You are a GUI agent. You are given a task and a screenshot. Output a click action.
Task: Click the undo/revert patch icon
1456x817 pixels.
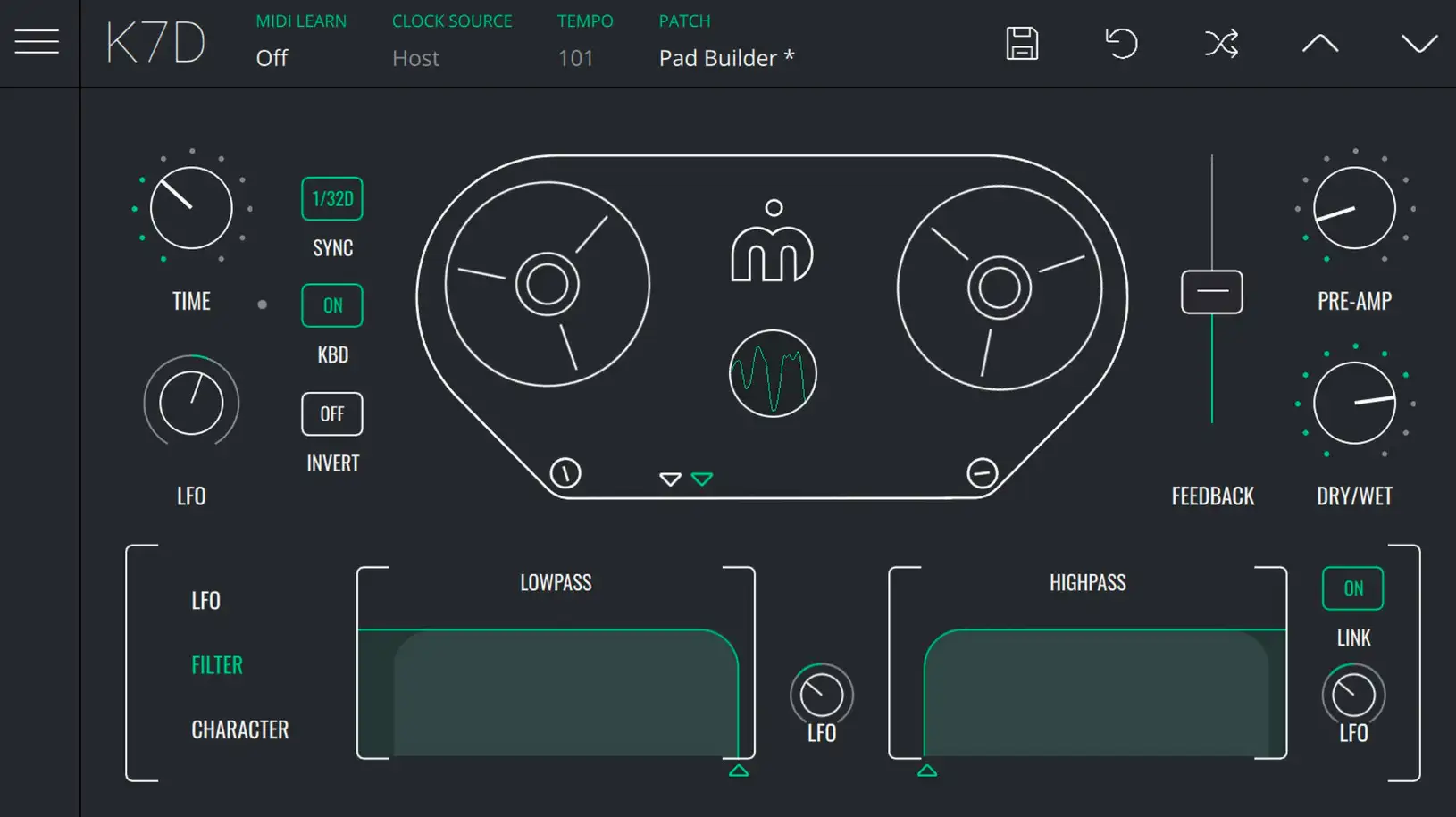1121,43
